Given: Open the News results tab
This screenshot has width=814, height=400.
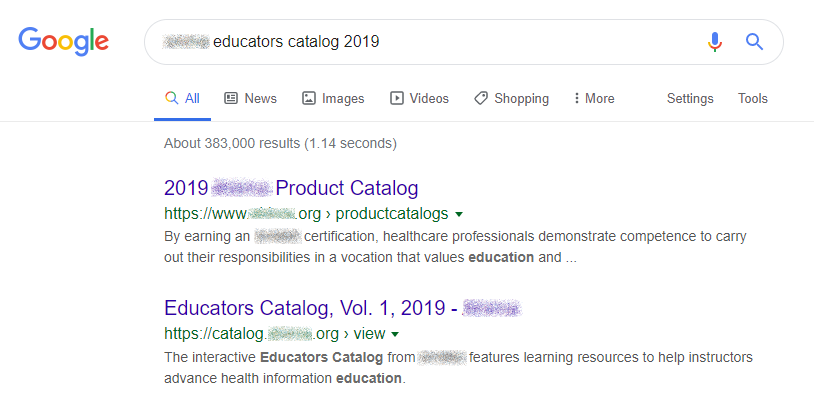Looking at the screenshot, I should point(250,98).
